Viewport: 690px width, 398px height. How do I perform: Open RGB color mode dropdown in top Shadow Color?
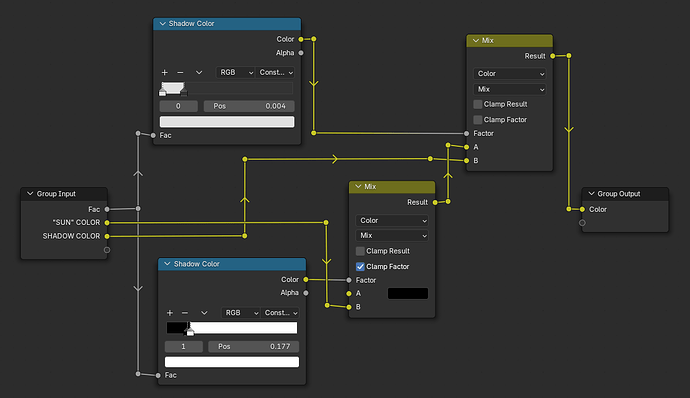click(x=236, y=72)
